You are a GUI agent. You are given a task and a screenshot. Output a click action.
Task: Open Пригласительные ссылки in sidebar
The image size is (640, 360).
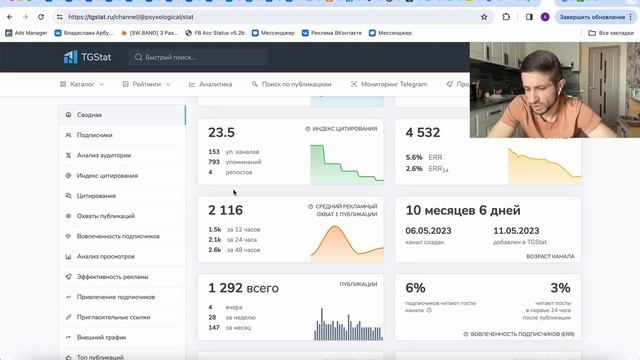coord(122,317)
